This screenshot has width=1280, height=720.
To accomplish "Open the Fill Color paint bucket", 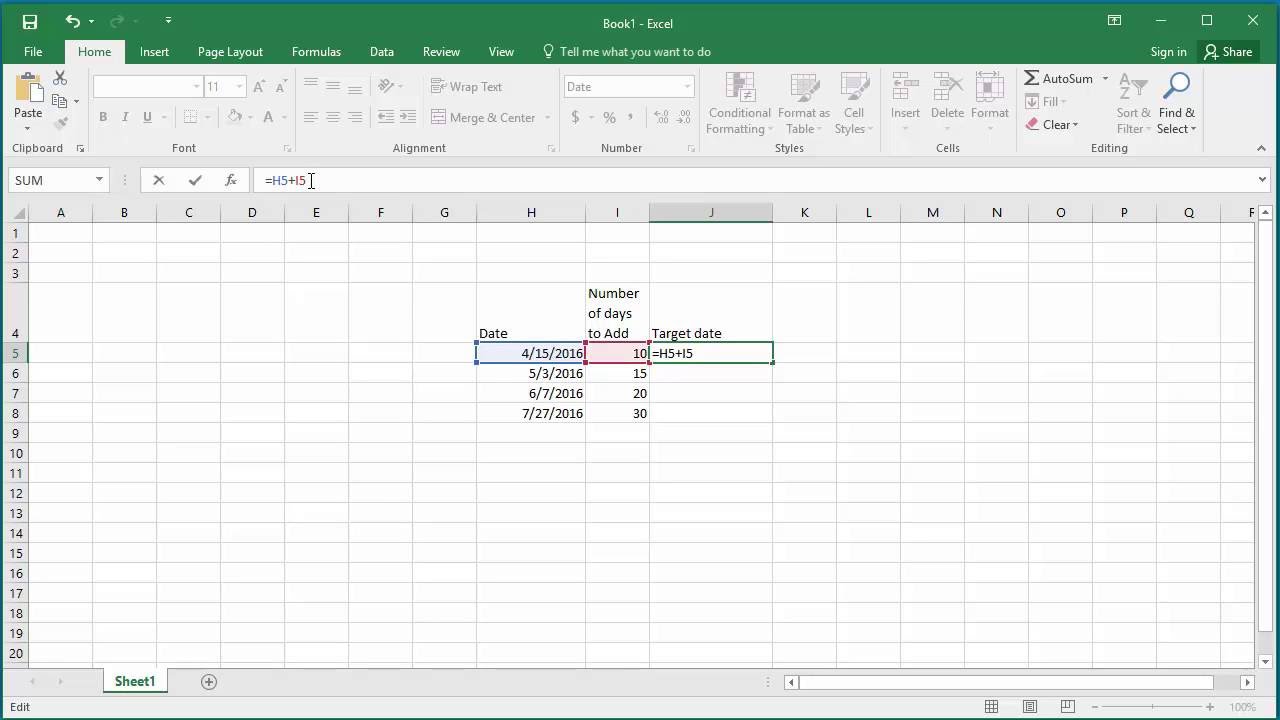I will pyautogui.click(x=234, y=117).
